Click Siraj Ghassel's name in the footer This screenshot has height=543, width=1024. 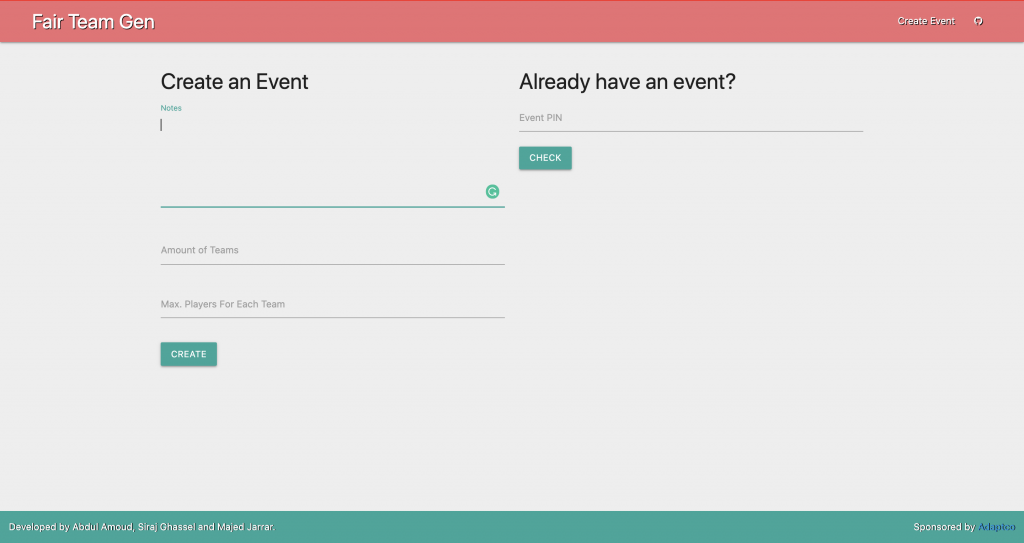167,527
